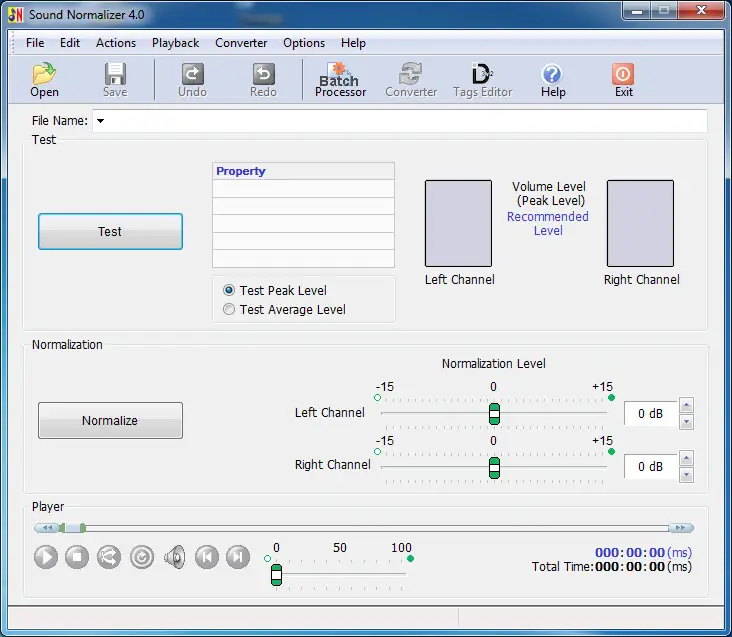Open the Actions menu

point(116,43)
